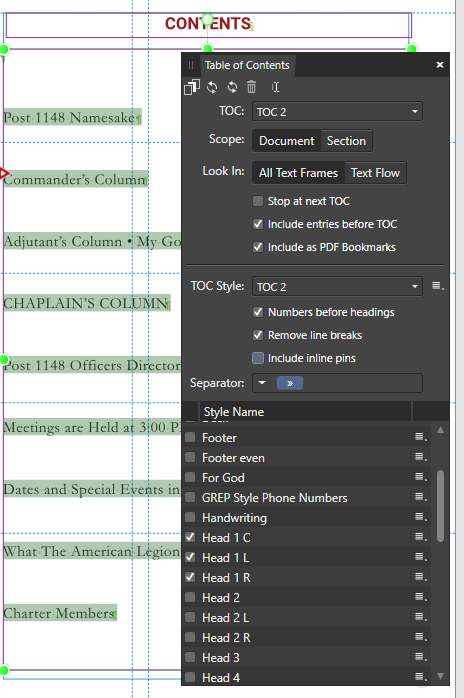
Task: Open the TOC Style dropdown
Action: (337, 286)
